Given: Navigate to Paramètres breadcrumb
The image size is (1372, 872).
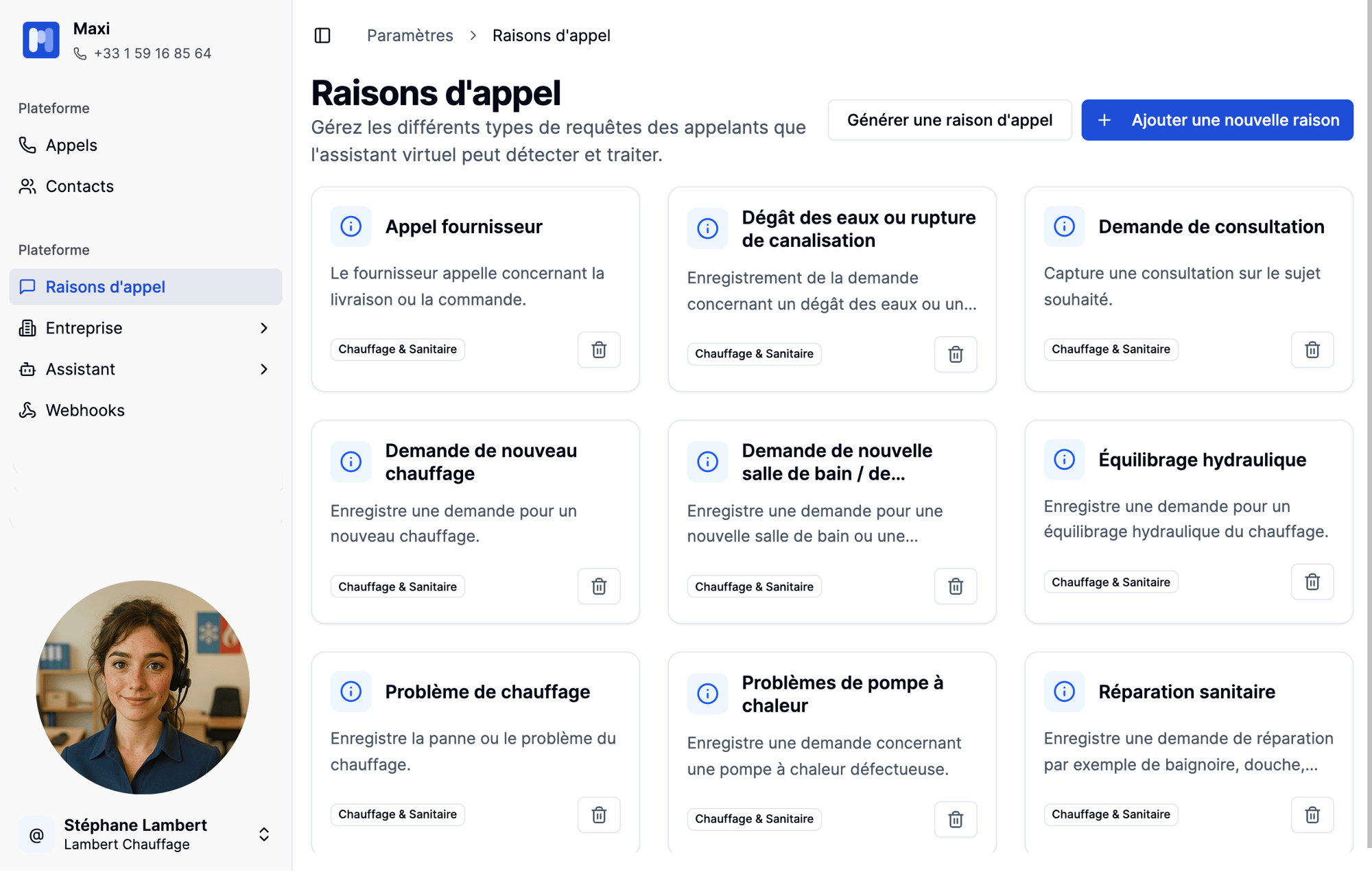Looking at the screenshot, I should point(410,36).
